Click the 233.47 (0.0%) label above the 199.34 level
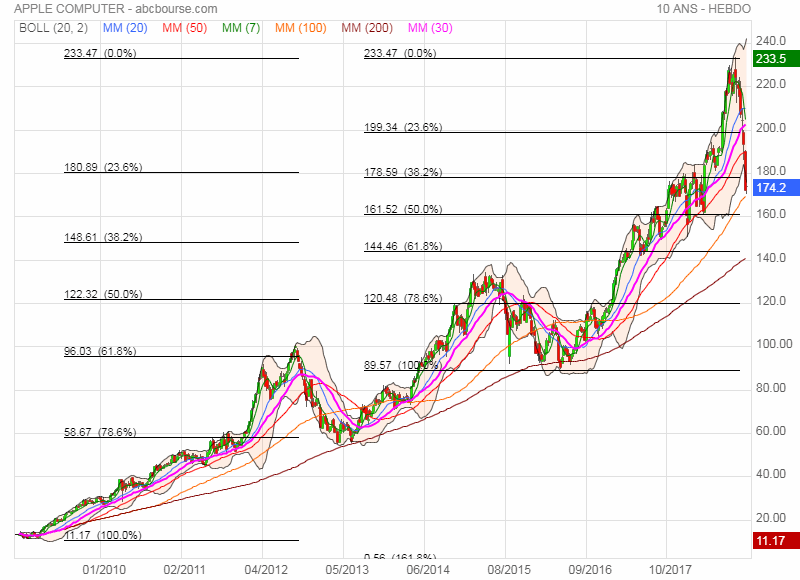The height and width of the screenshot is (580, 800). [x=400, y=53]
